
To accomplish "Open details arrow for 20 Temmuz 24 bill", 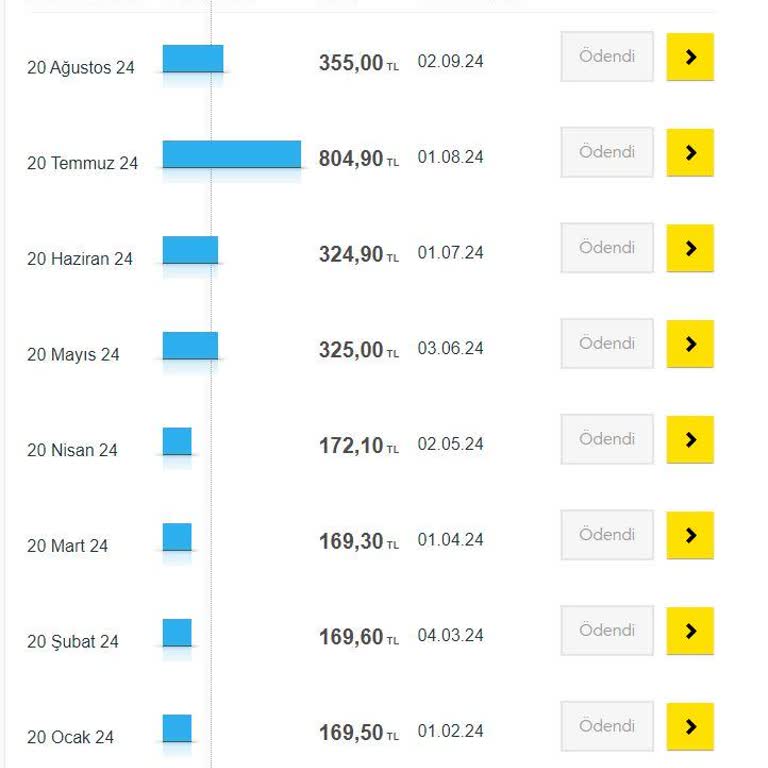I will tap(690, 153).
